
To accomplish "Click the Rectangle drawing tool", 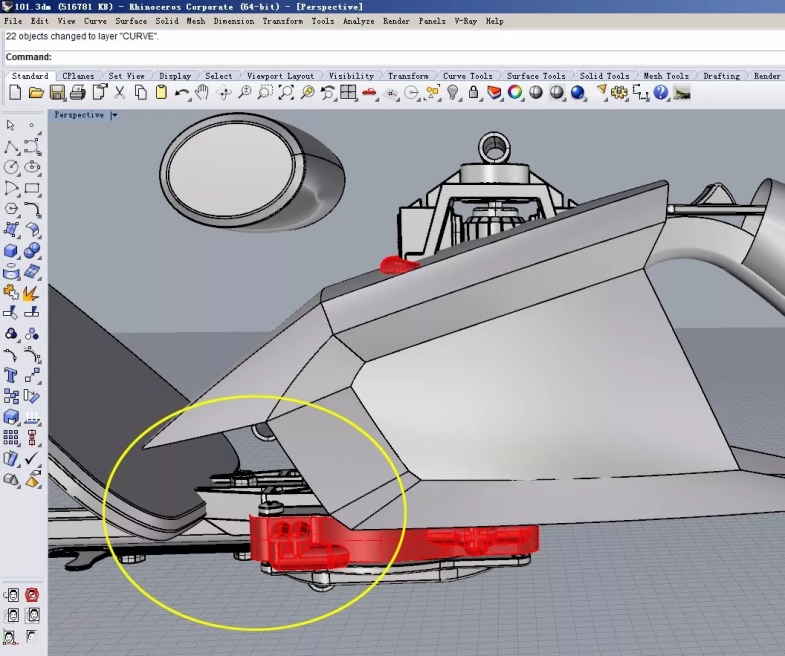I will (32, 188).
